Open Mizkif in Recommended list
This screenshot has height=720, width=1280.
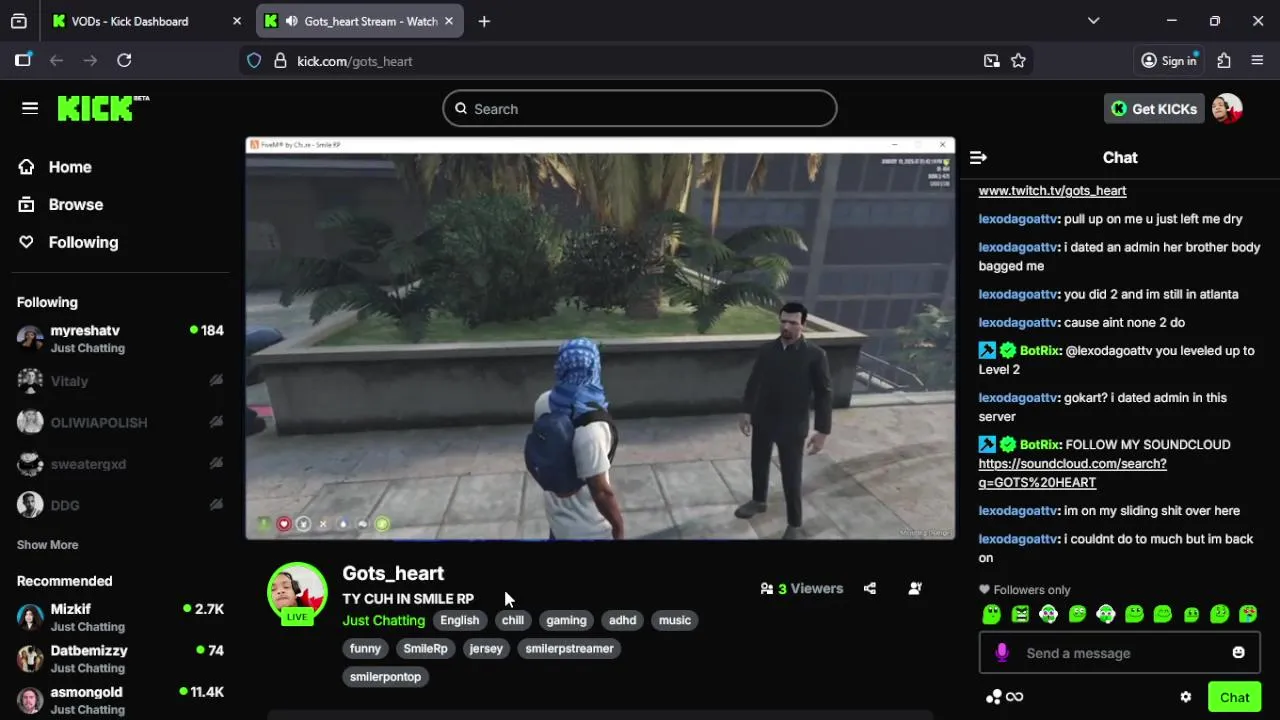tap(120, 617)
